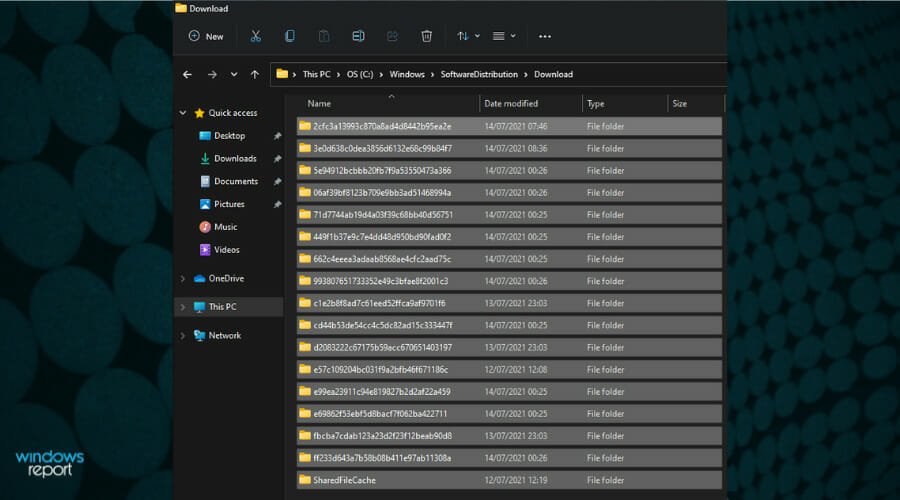900x500 pixels.
Task: Expand the Network tree node
Action: point(183,336)
